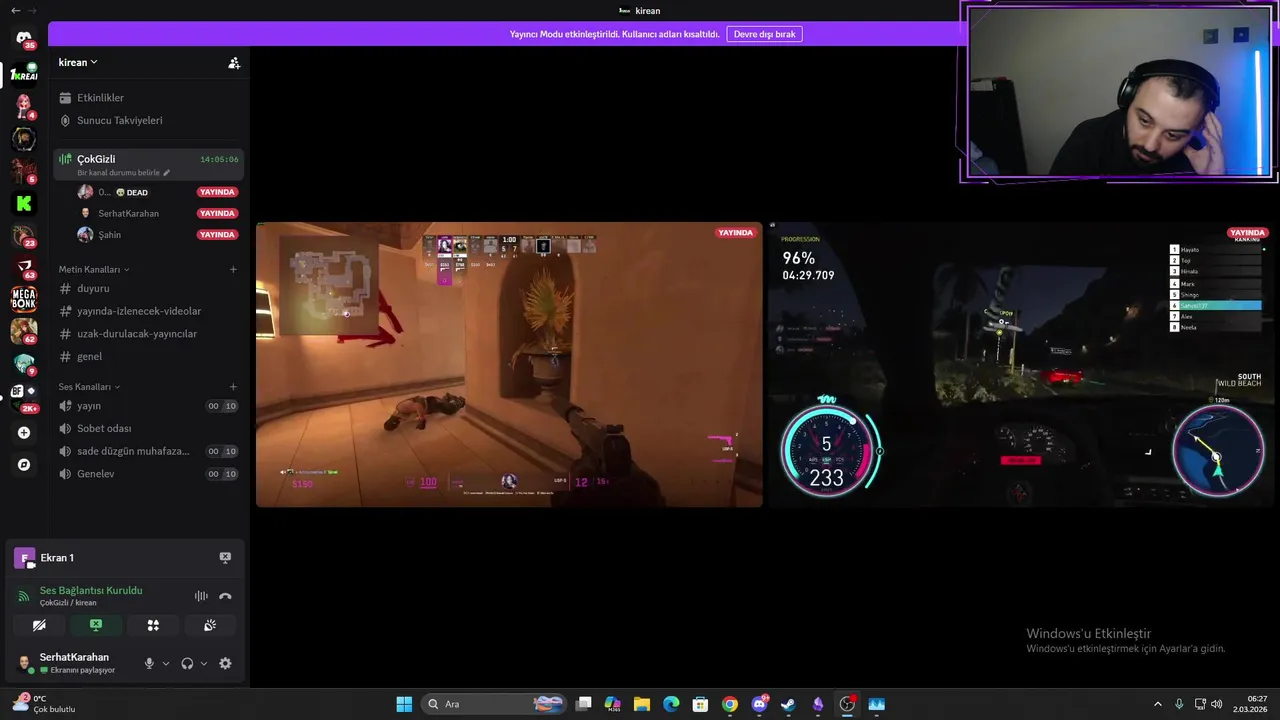
Task: Click Devre dışı bırak button
Action: click(x=765, y=34)
